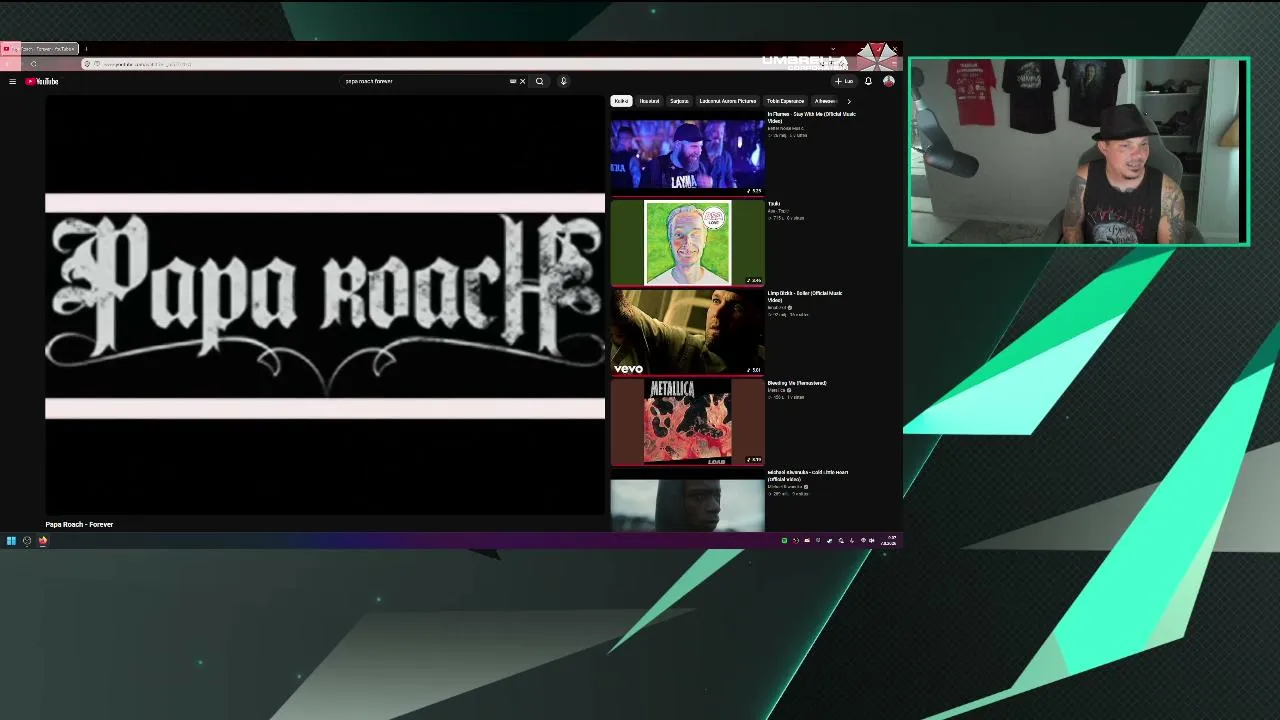Open 'michael kiwanuka - cold little heart' title link
Image resolution: width=1280 pixels, height=720 pixels.
[808, 475]
